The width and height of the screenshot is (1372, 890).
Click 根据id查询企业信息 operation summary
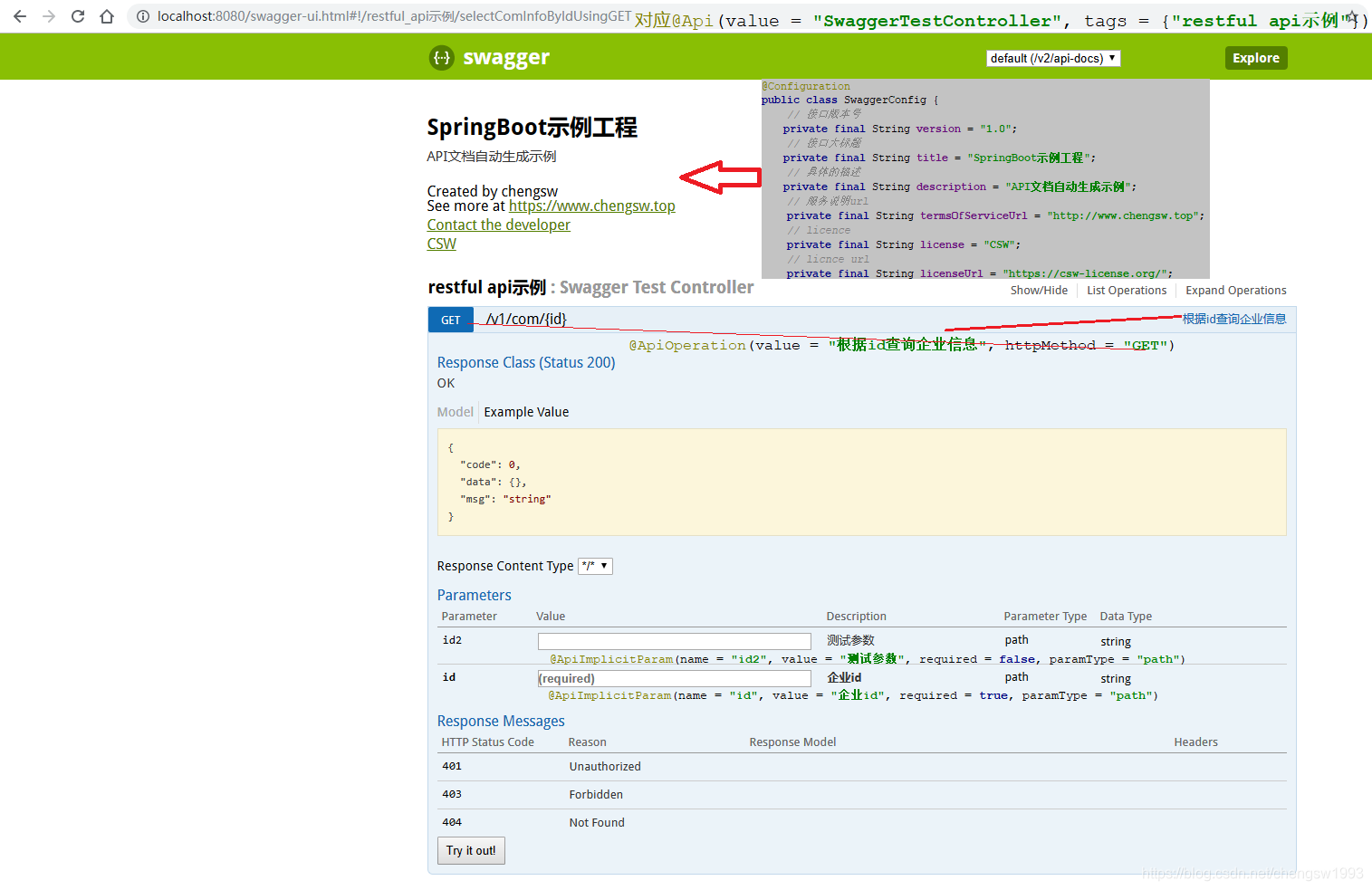pos(1234,320)
